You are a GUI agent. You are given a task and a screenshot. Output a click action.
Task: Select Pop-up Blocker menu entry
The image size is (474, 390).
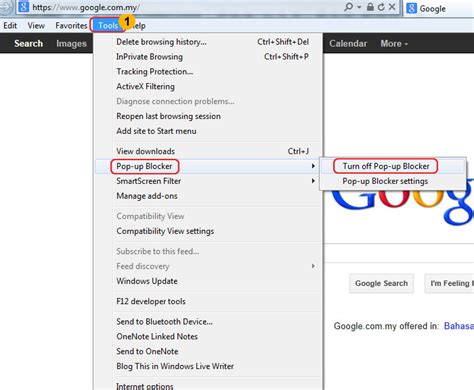click(x=208, y=166)
